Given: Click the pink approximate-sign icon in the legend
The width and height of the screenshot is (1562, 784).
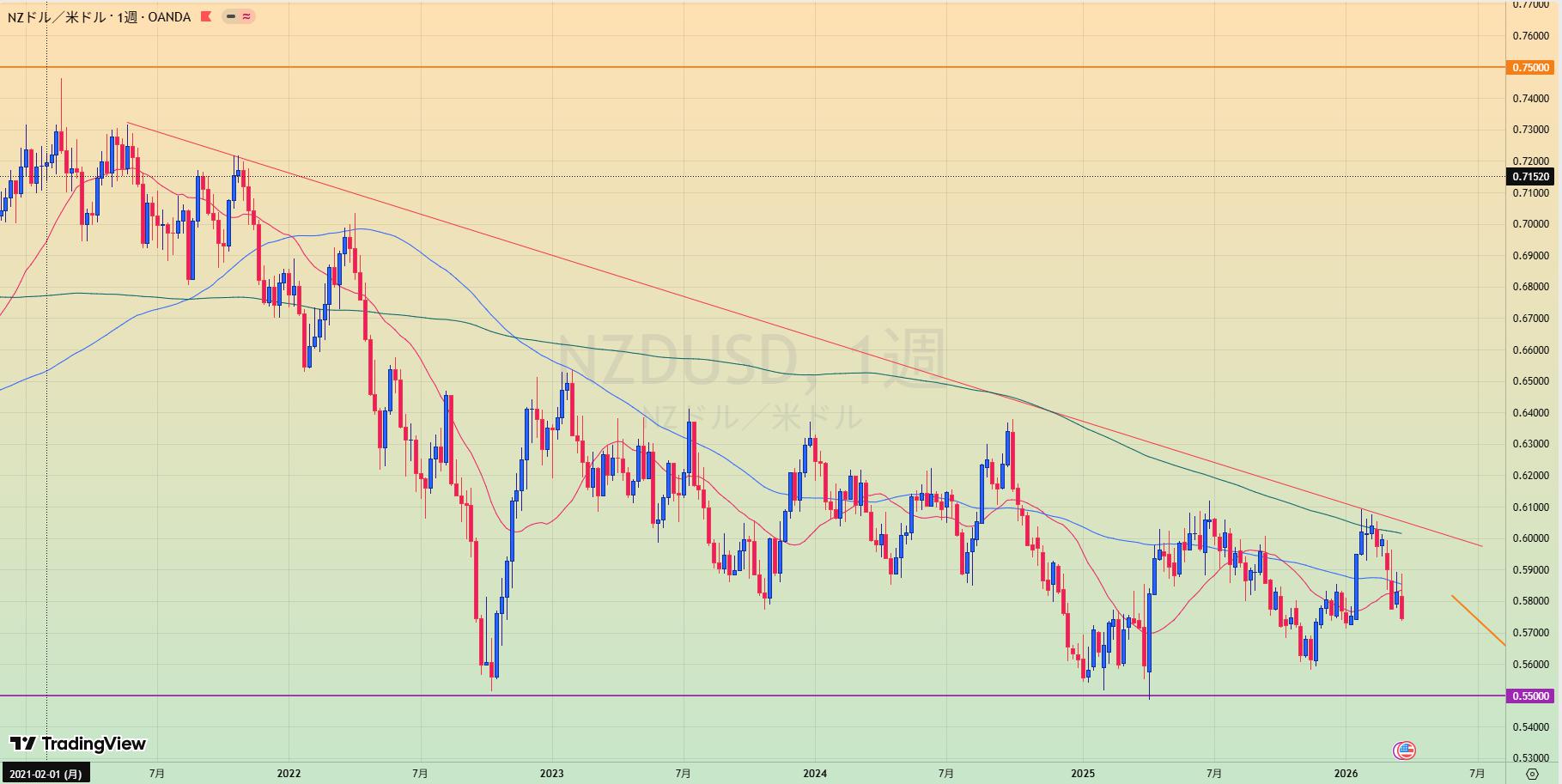Looking at the screenshot, I should [x=246, y=16].
